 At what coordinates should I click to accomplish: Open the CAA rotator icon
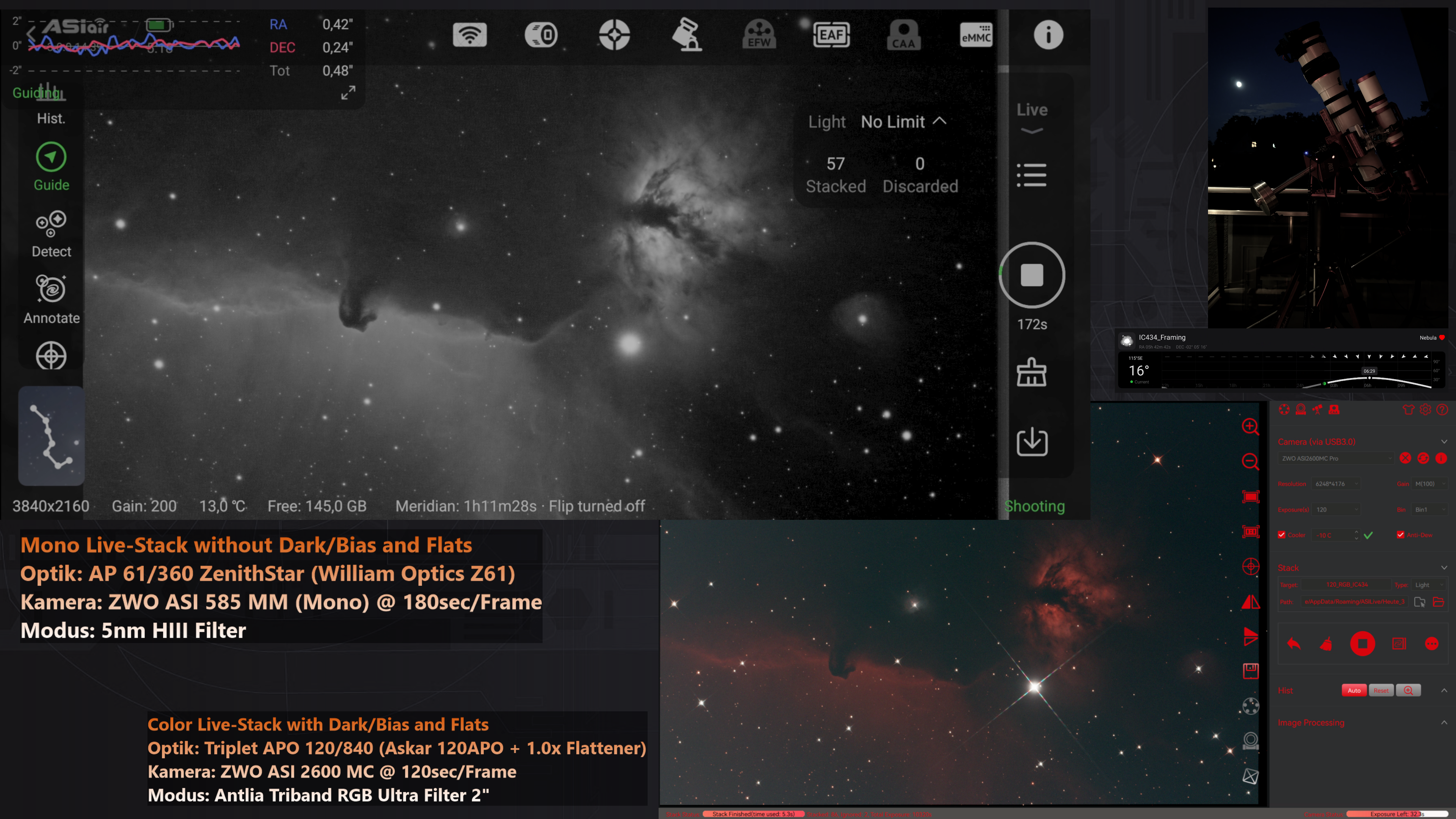(903, 35)
